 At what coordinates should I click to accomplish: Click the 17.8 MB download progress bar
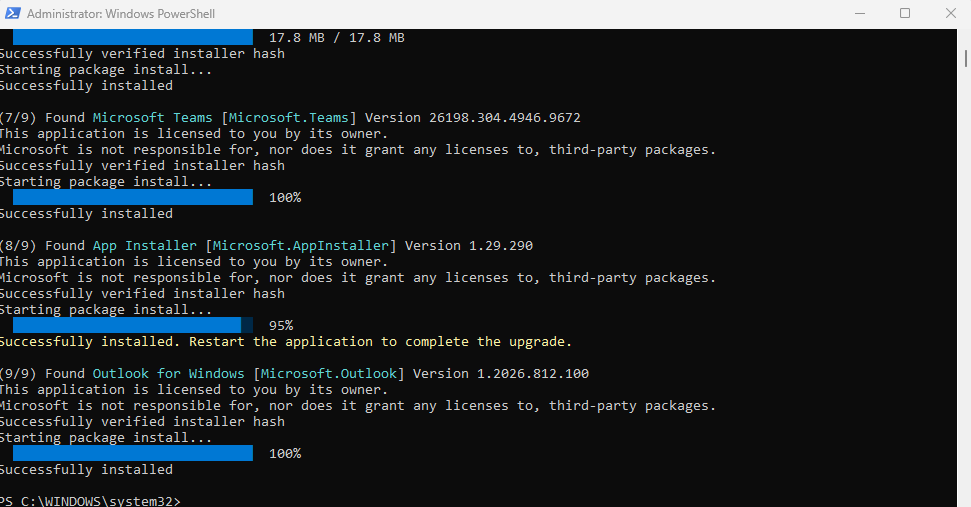(133, 37)
